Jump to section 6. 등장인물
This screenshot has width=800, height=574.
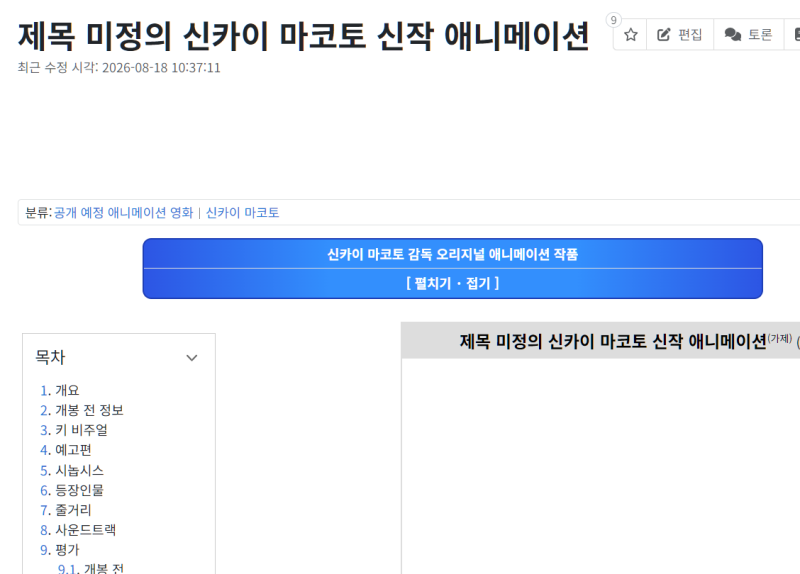click(x=71, y=490)
